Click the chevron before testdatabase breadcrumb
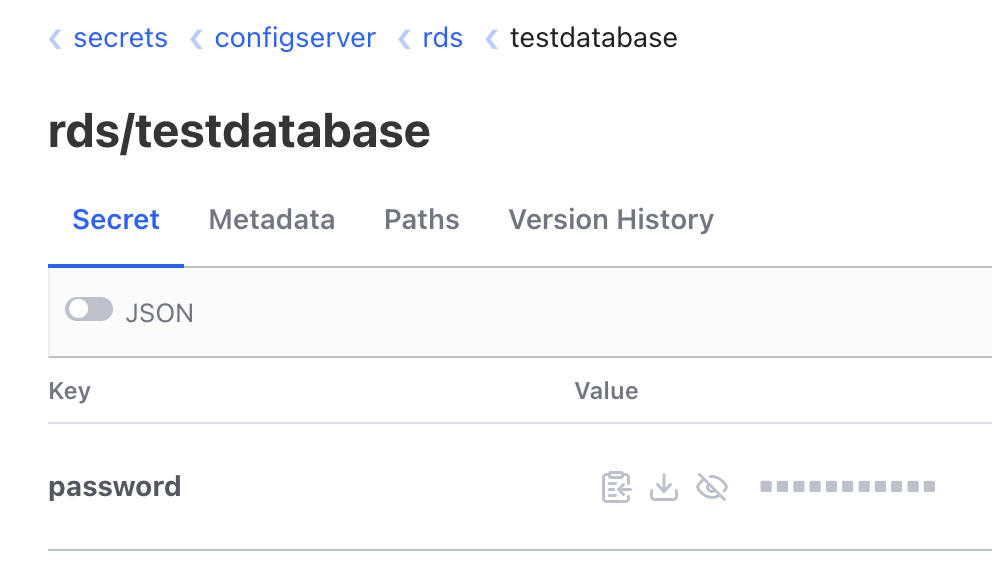 (490, 38)
